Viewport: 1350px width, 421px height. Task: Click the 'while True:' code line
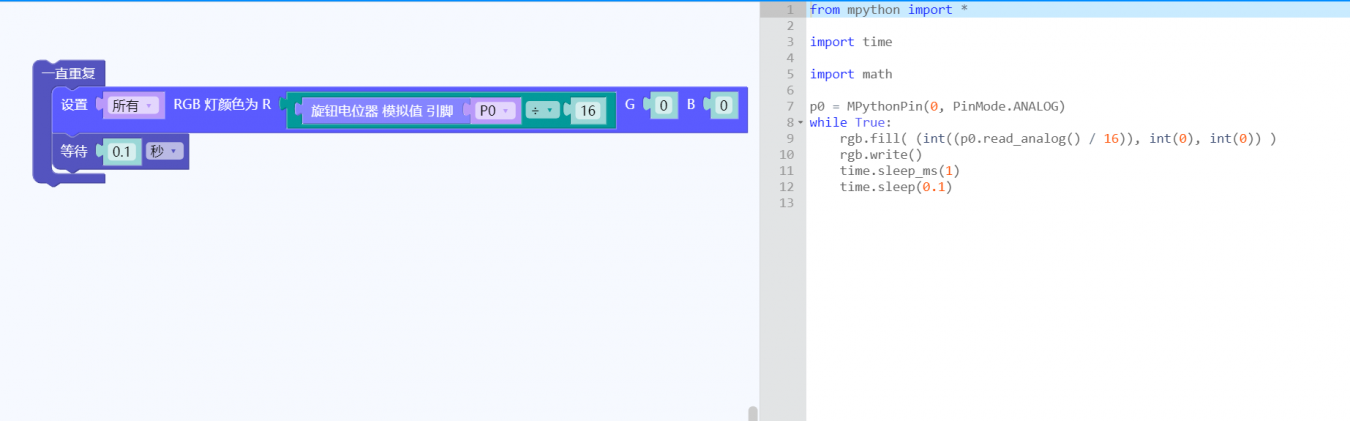(x=850, y=122)
